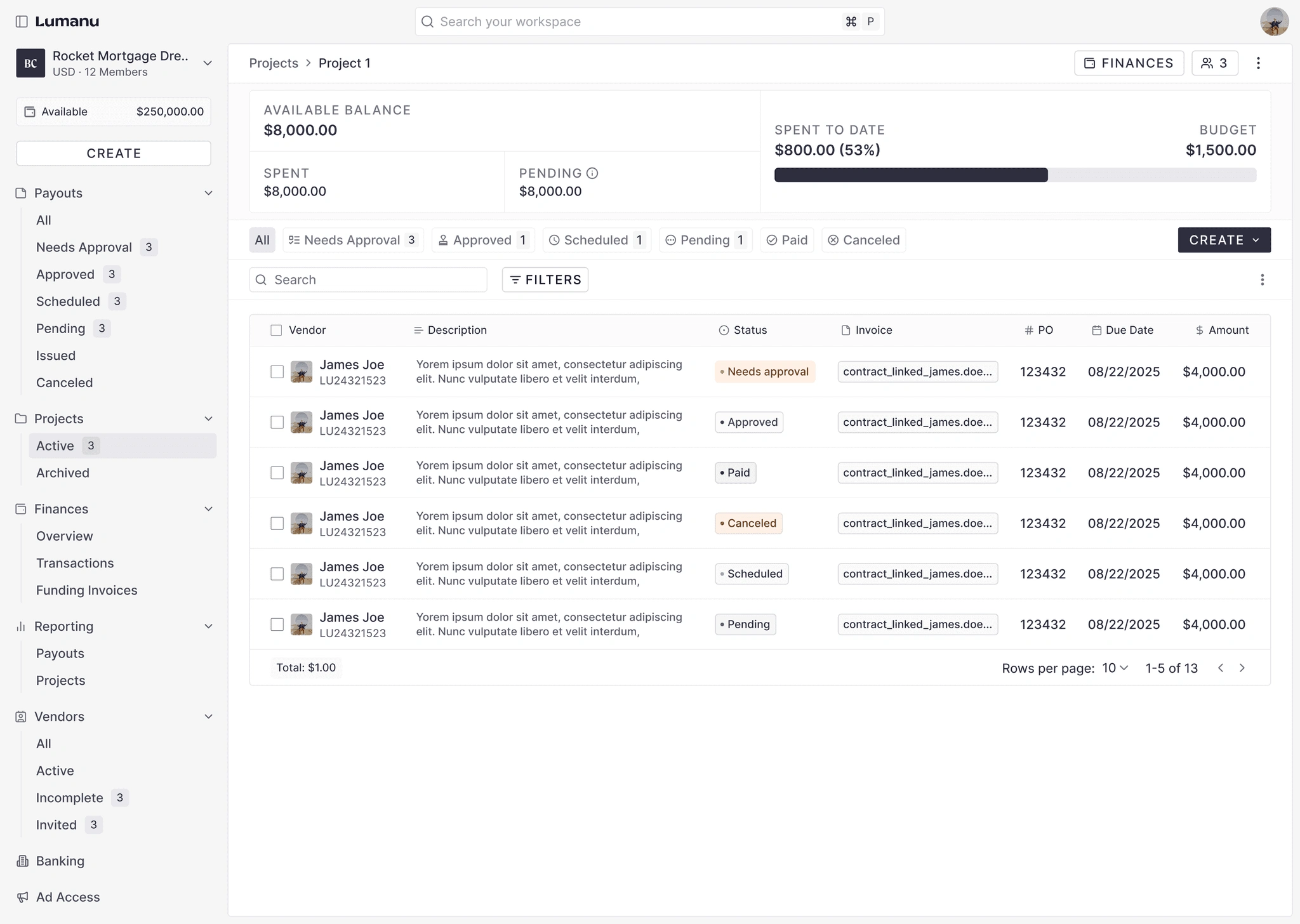Tick checkbox for the Canceled payout row
The width and height of the screenshot is (1300, 924).
(x=277, y=524)
